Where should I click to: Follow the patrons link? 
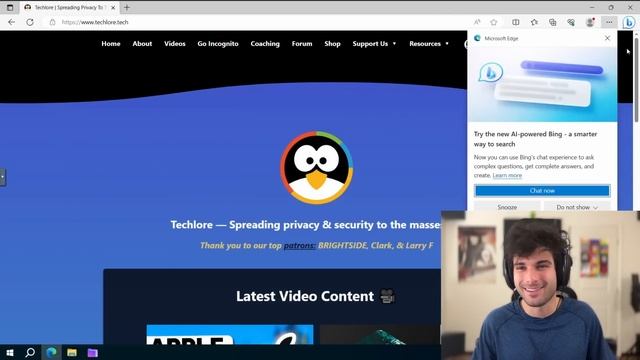299,245
